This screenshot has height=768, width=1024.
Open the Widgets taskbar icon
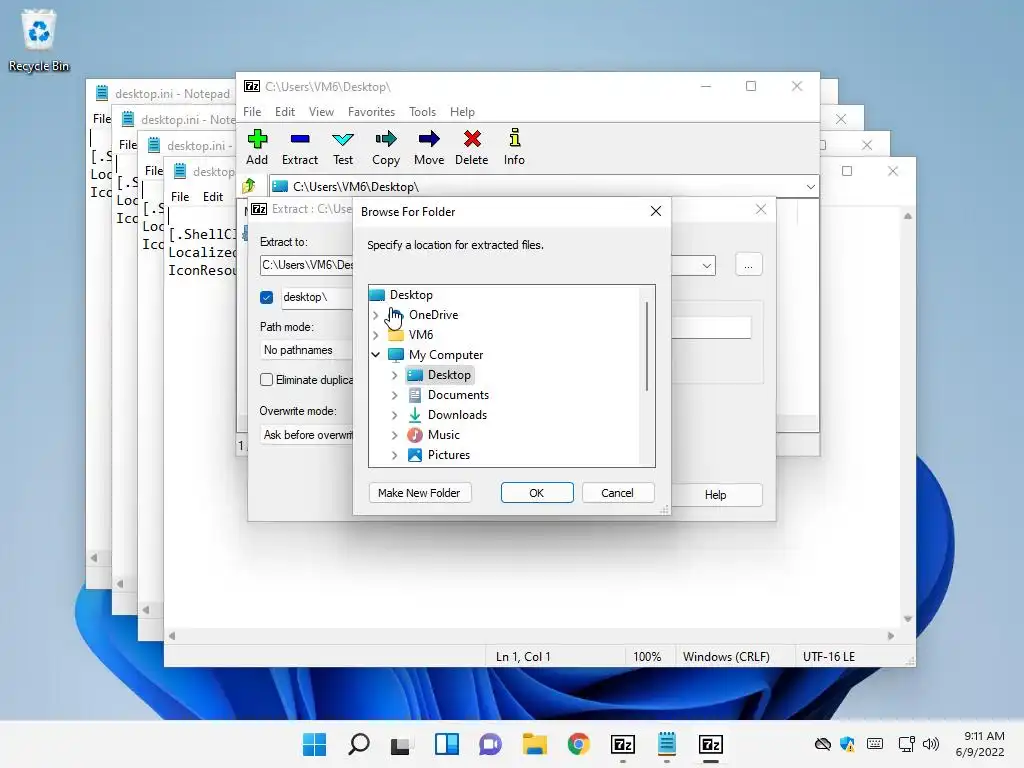[447, 744]
